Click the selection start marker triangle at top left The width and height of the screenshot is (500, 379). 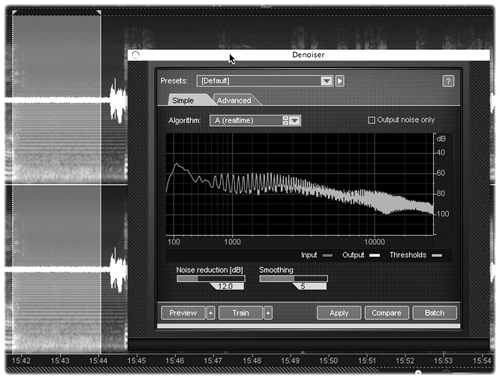[x=14, y=13]
